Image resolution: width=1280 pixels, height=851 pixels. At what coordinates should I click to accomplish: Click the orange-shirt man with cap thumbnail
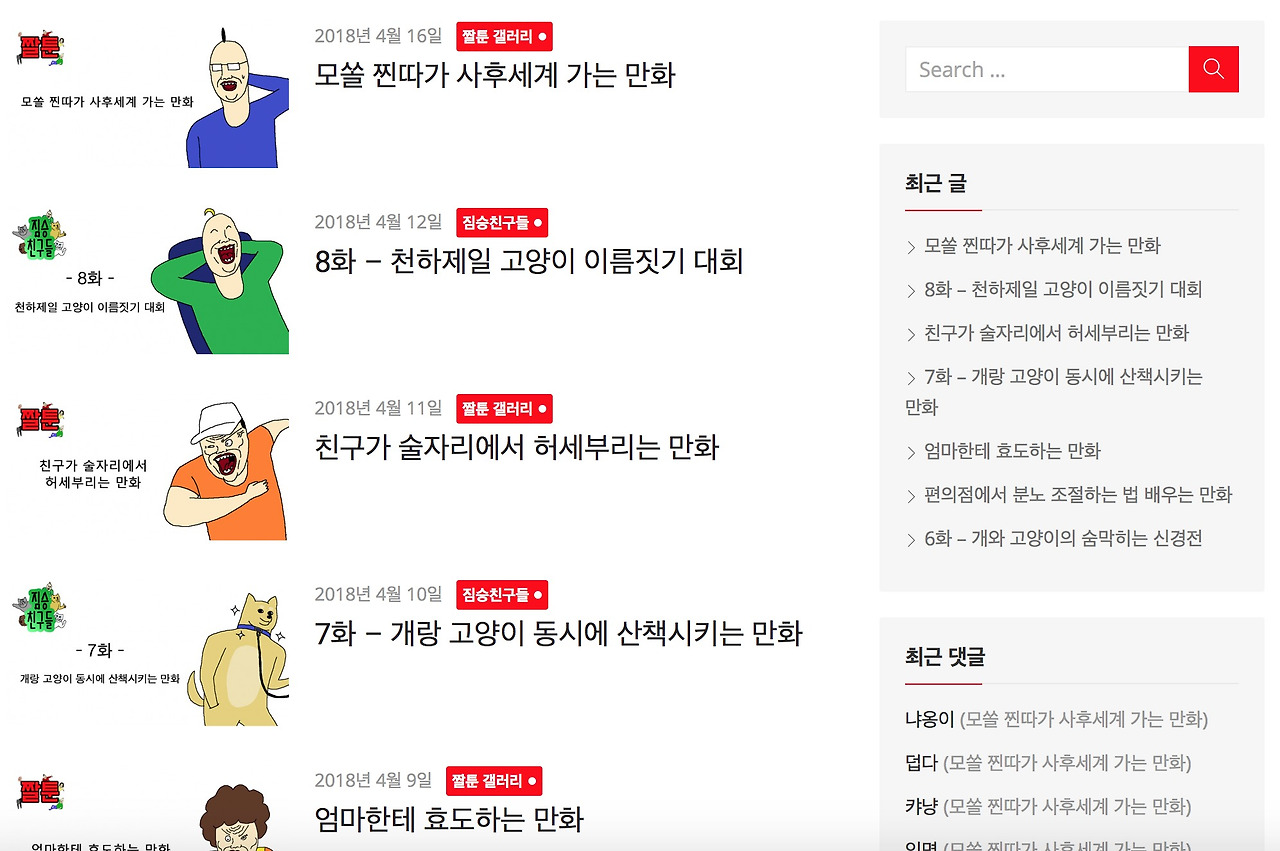click(149, 468)
